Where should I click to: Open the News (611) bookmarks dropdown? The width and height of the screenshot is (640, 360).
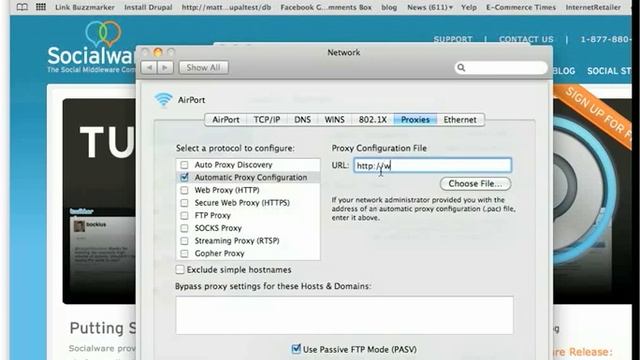tap(430, 7)
